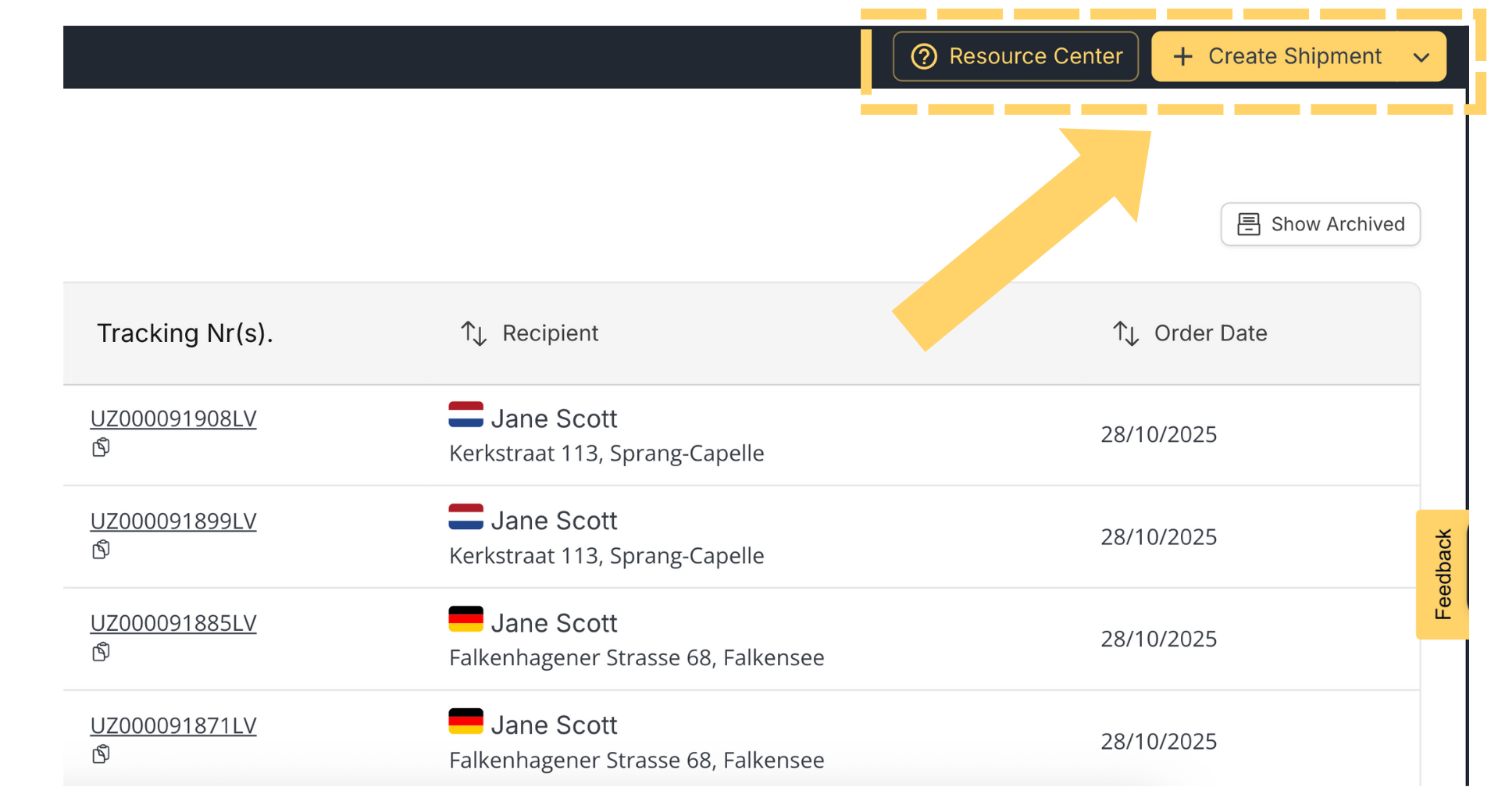Sort table by Recipient column header

coord(550,333)
